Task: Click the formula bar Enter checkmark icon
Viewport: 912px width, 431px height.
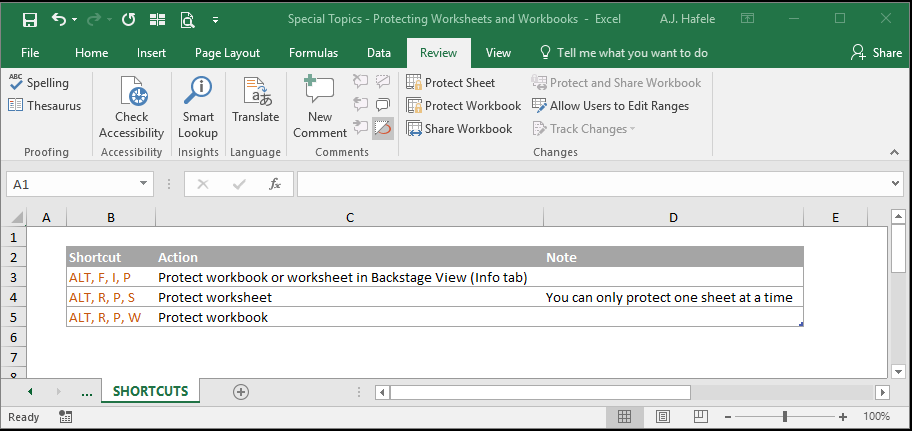Action: click(x=238, y=184)
